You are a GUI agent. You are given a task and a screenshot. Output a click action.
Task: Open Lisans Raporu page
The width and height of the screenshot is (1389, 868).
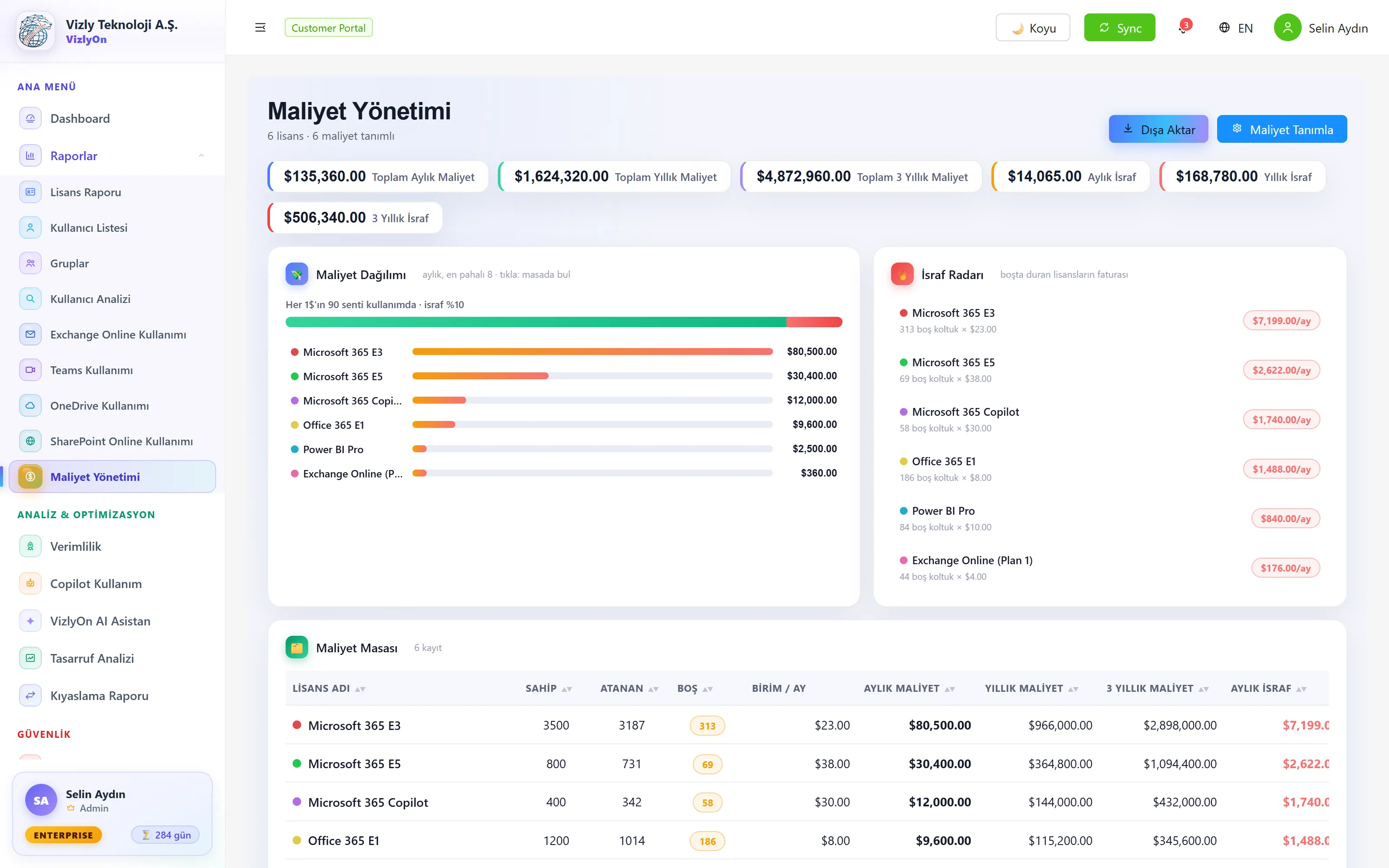click(112, 192)
